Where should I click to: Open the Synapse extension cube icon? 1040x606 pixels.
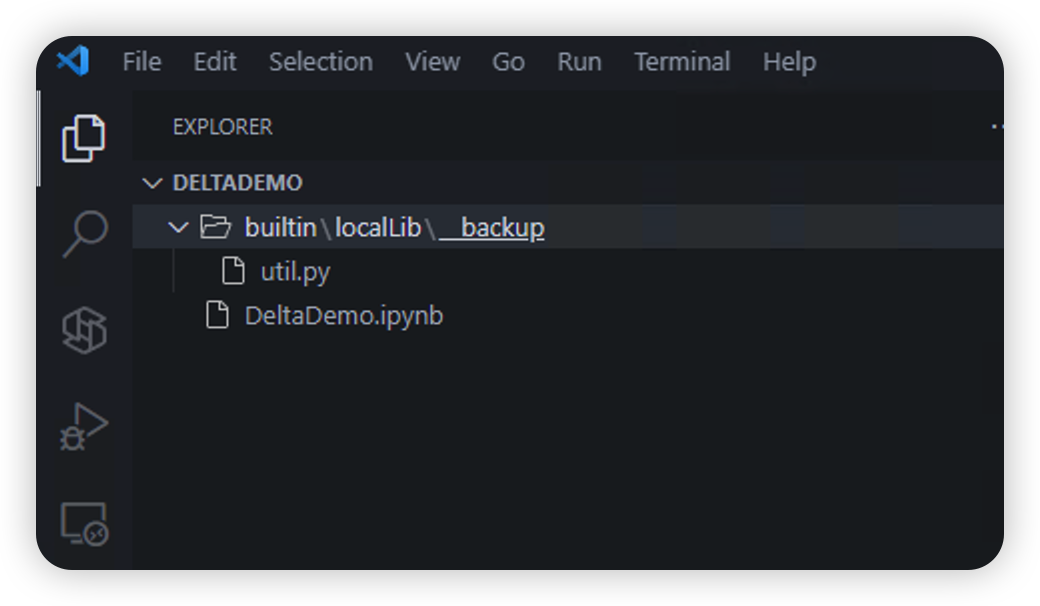pos(84,330)
